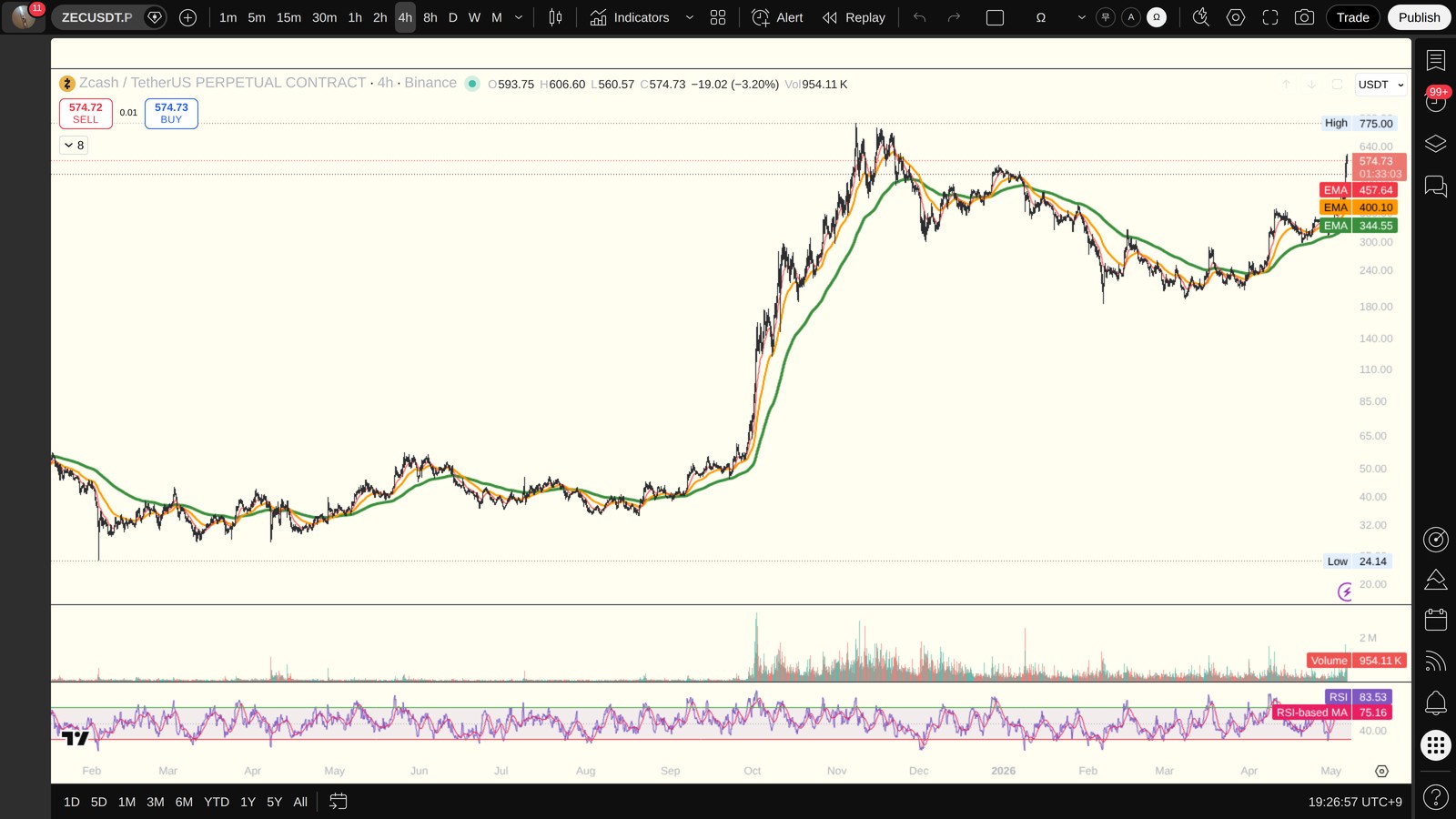Enter fullscreen mode
The height and width of the screenshot is (819, 1456).
pyautogui.click(x=1270, y=17)
